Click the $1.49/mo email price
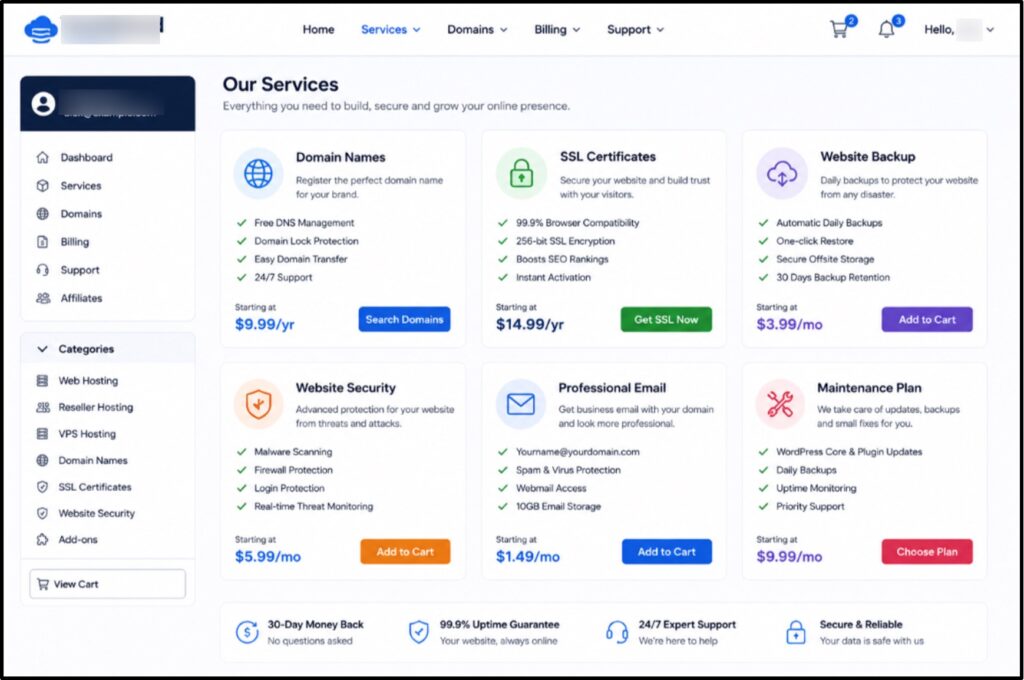Image resolution: width=1024 pixels, height=680 pixels. point(528,557)
